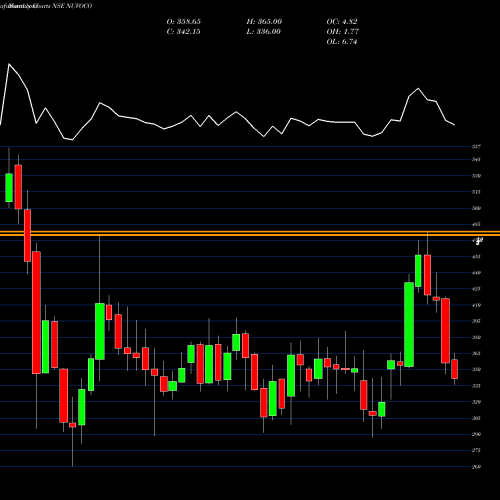The image size is (500, 500).
Task: Select the high value H: 365.00
Action: click(x=264, y=22)
